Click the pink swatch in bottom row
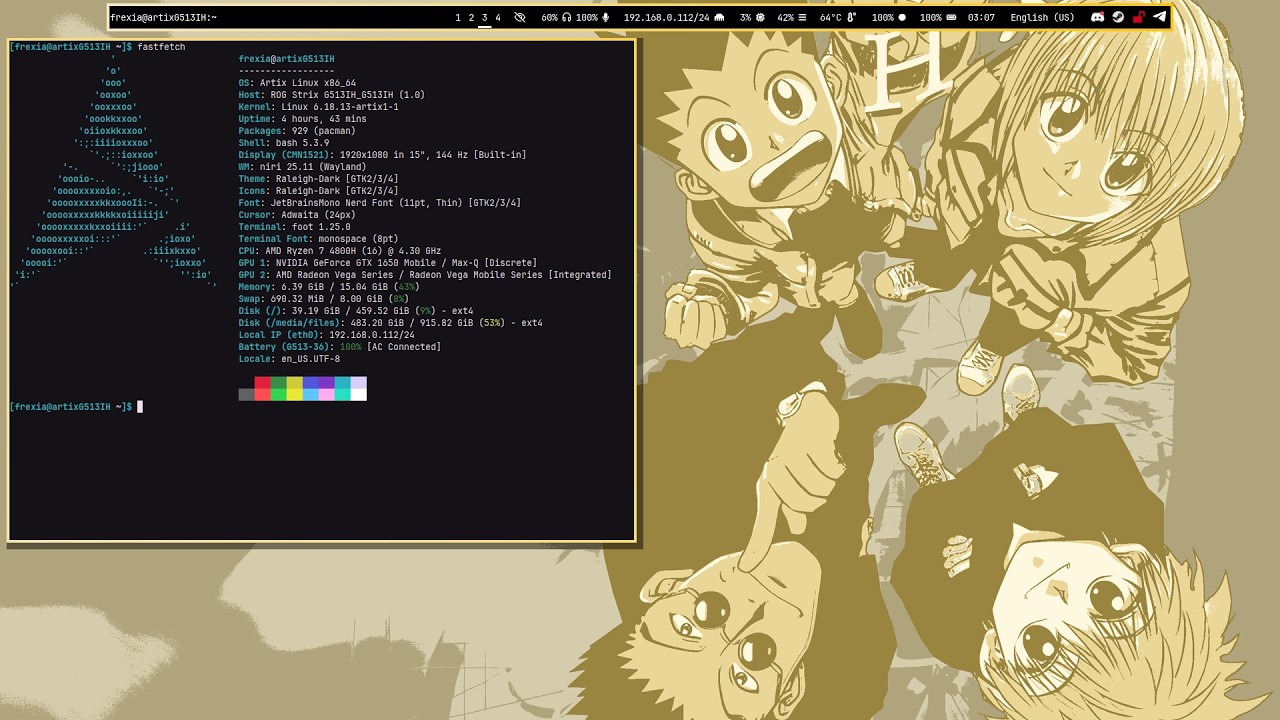This screenshot has height=720, width=1280. [x=326, y=395]
